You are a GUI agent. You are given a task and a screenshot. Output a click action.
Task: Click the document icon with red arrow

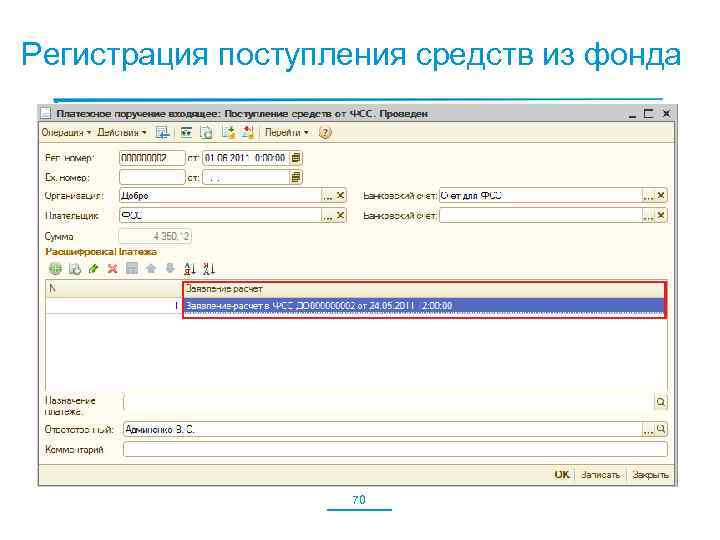[248, 133]
